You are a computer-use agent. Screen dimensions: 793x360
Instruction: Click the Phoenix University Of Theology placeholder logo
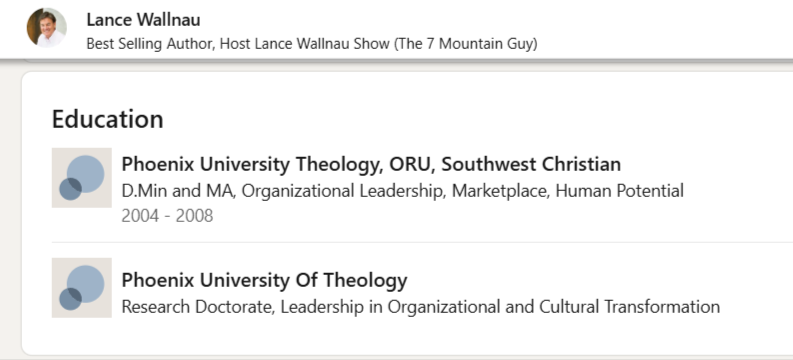click(x=82, y=288)
